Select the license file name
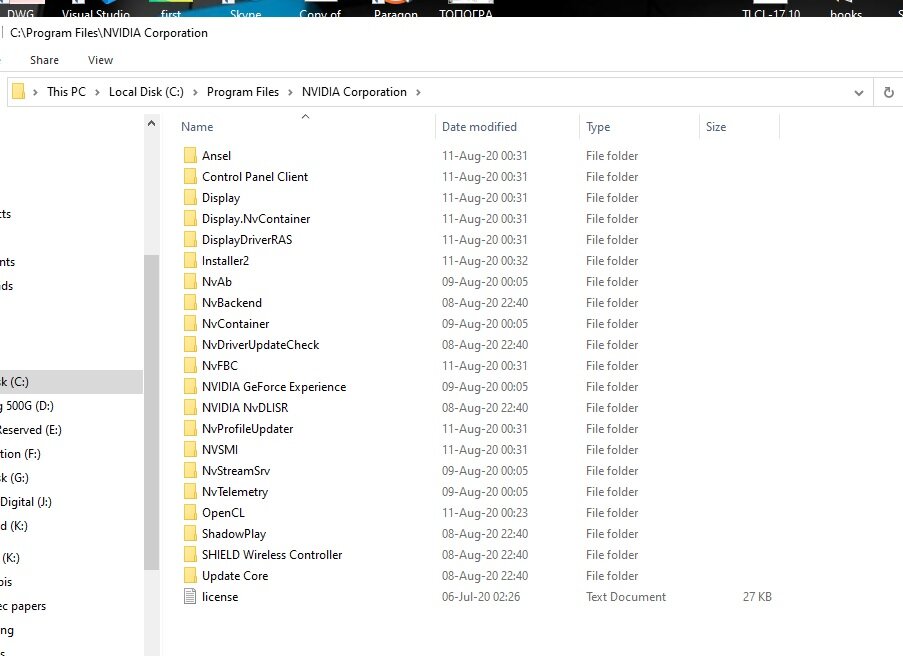The height and width of the screenshot is (656, 903). click(x=219, y=597)
